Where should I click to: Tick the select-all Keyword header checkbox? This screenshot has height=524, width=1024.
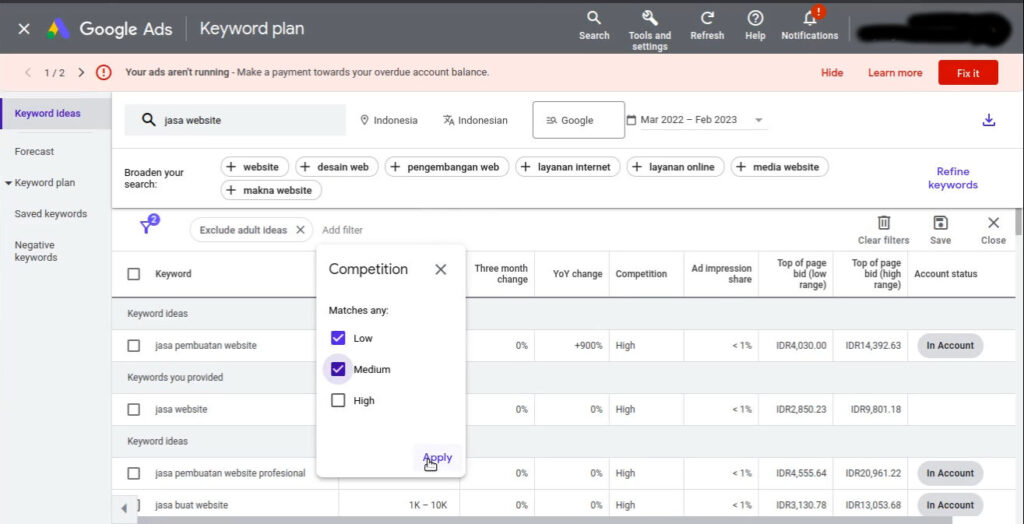coord(134,274)
